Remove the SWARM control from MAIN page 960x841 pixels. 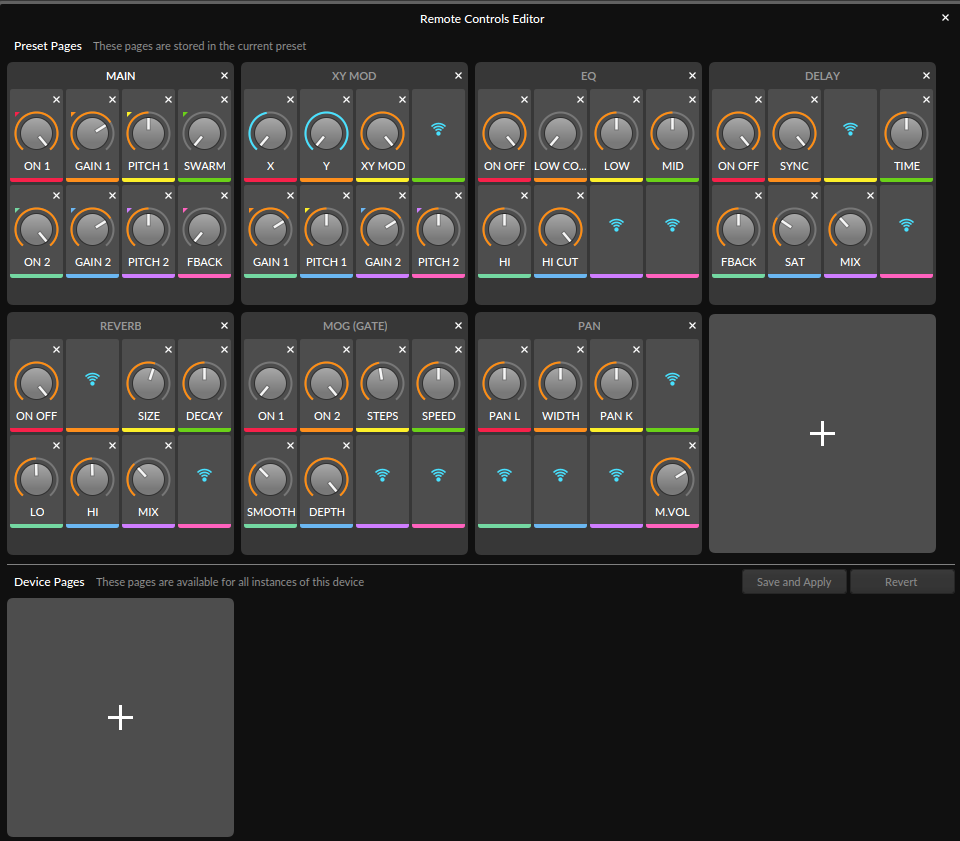pyautogui.click(x=225, y=99)
